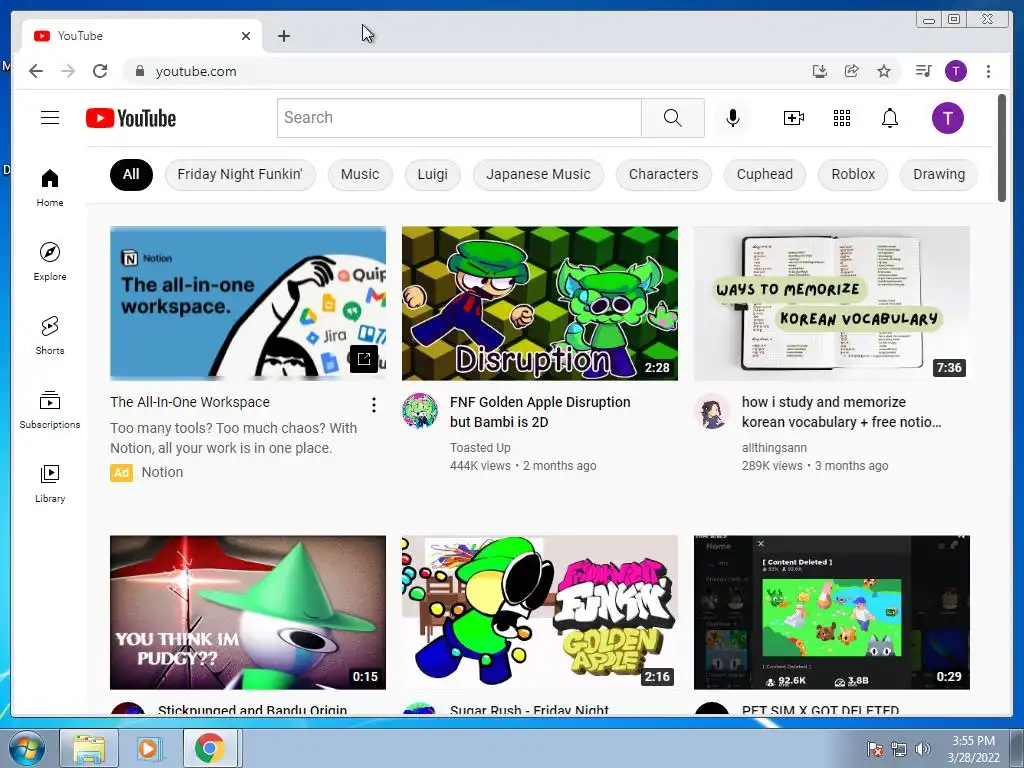This screenshot has height=768, width=1024.
Task: Open the Golden Apple Funkin thumbnail
Action: pyautogui.click(x=539, y=612)
